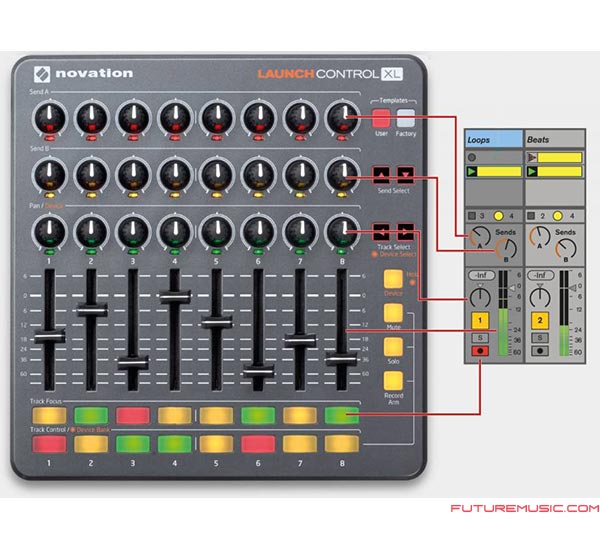Toggle Beats track activator button 2

pyautogui.click(x=540, y=320)
